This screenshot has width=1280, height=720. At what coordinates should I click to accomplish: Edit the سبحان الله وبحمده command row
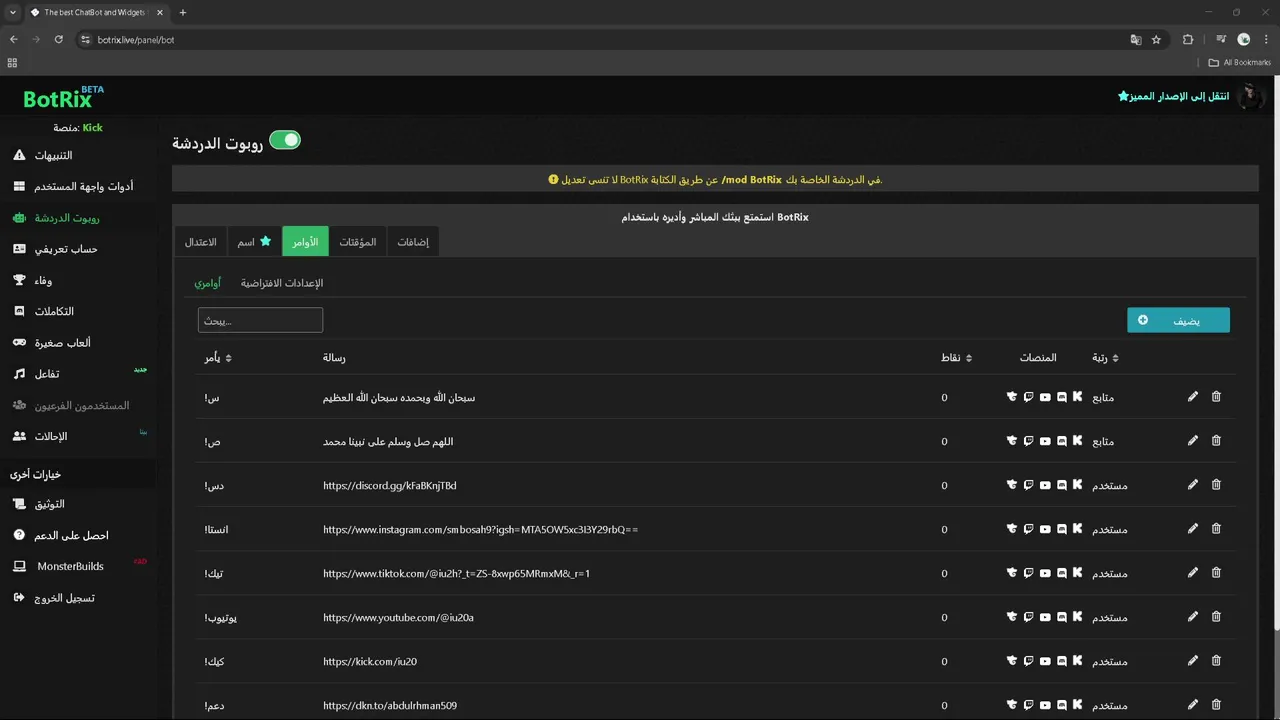coord(1192,397)
